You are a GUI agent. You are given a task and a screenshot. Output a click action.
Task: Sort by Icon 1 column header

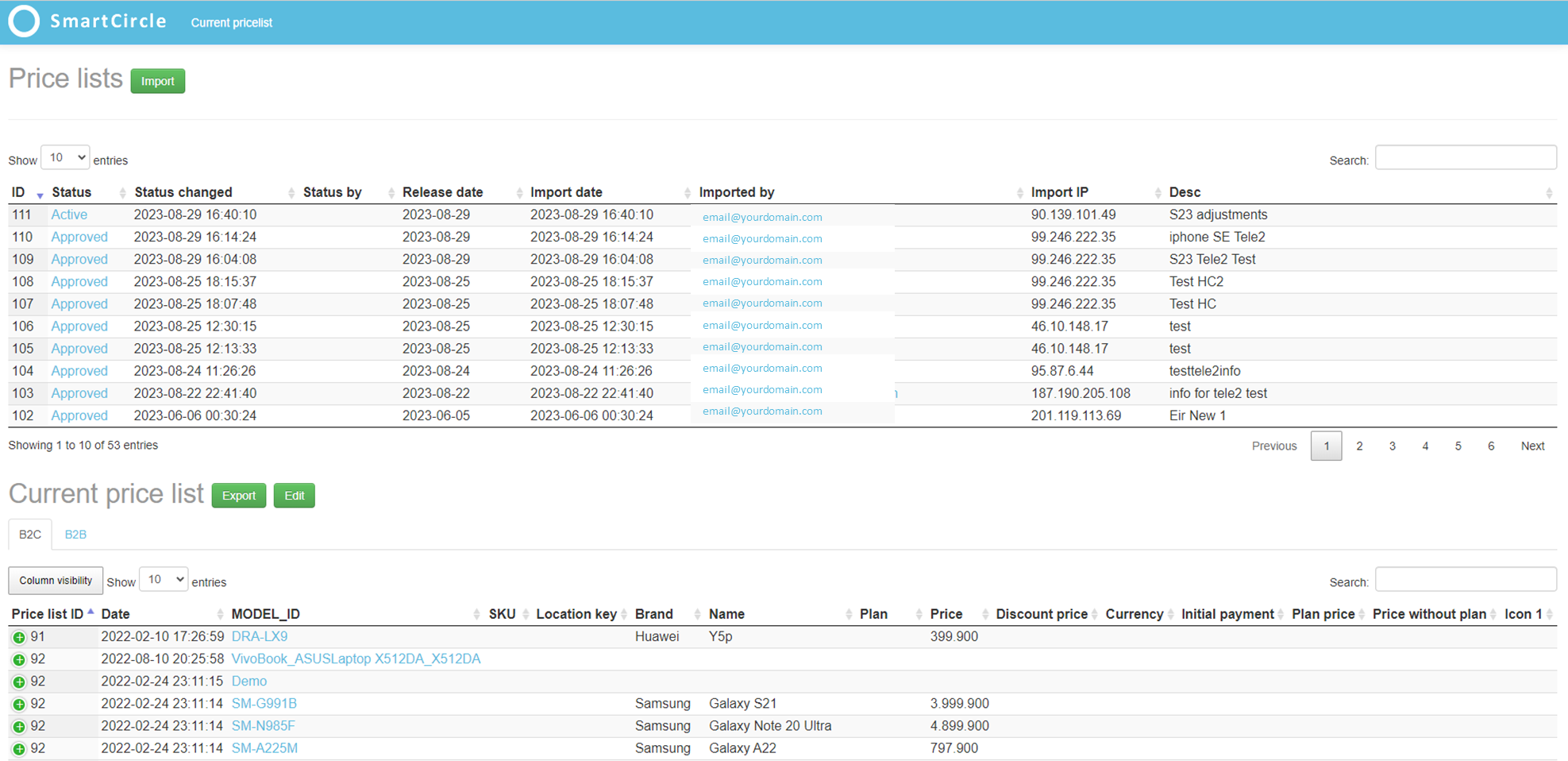[x=1529, y=614]
